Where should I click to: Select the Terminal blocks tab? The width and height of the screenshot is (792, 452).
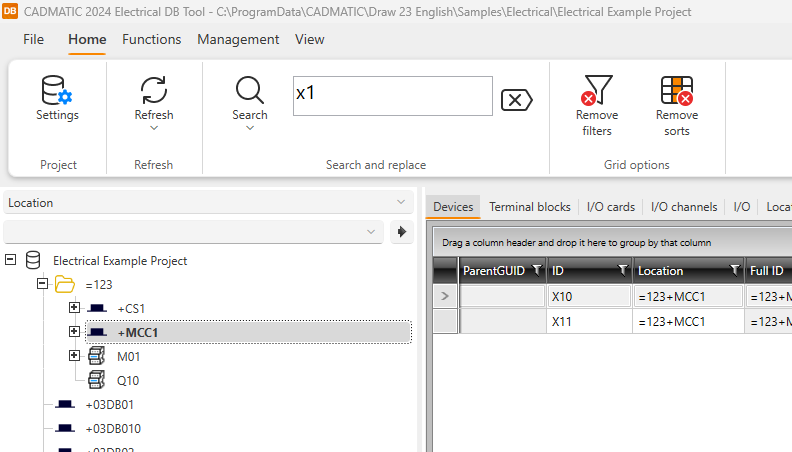click(529, 207)
